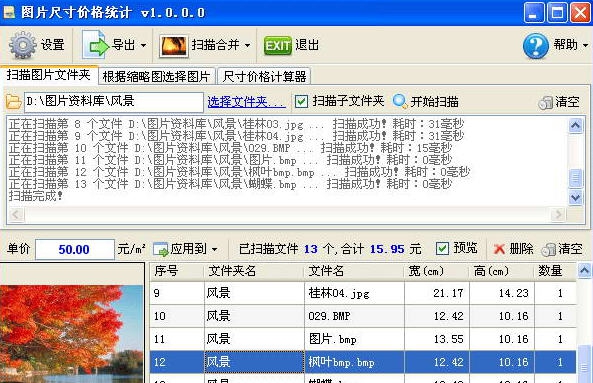The width and height of the screenshot is (593, 383).
Task: Click 风景 folder cell in row 10
Action: click(x=254, y=316)
